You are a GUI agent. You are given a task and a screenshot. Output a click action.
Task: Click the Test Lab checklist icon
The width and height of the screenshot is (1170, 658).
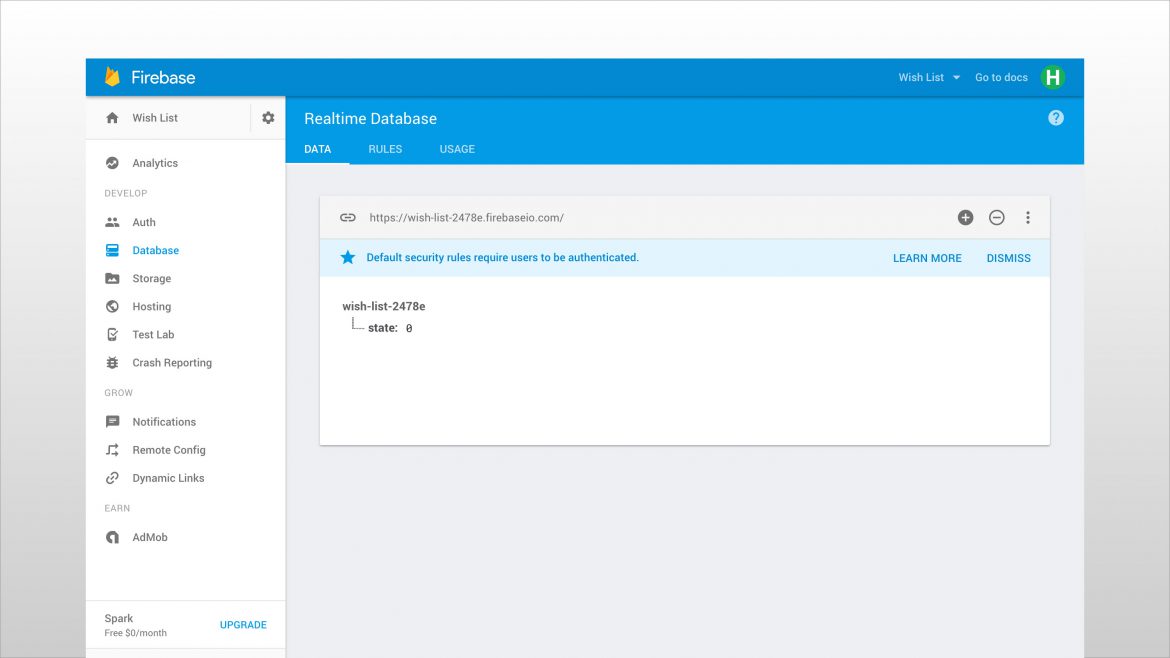pyautogui.click(x=112, y=334)
